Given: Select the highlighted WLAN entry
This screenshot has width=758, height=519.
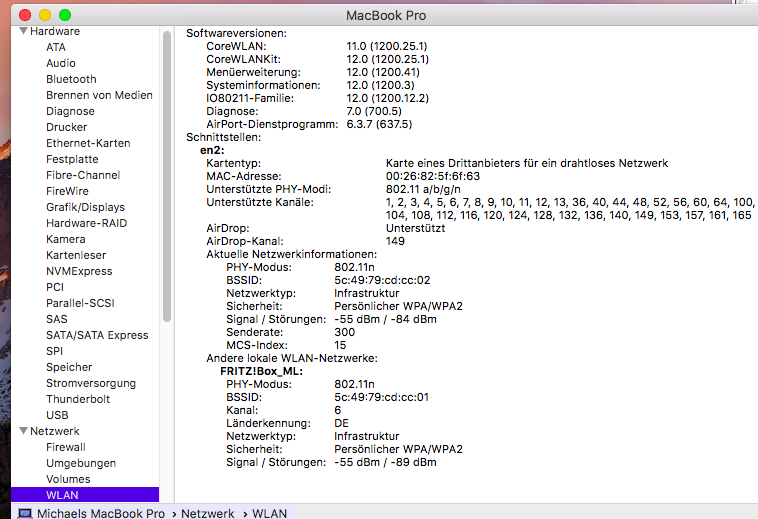Looking at the screenshot, I should pos(85,495).
